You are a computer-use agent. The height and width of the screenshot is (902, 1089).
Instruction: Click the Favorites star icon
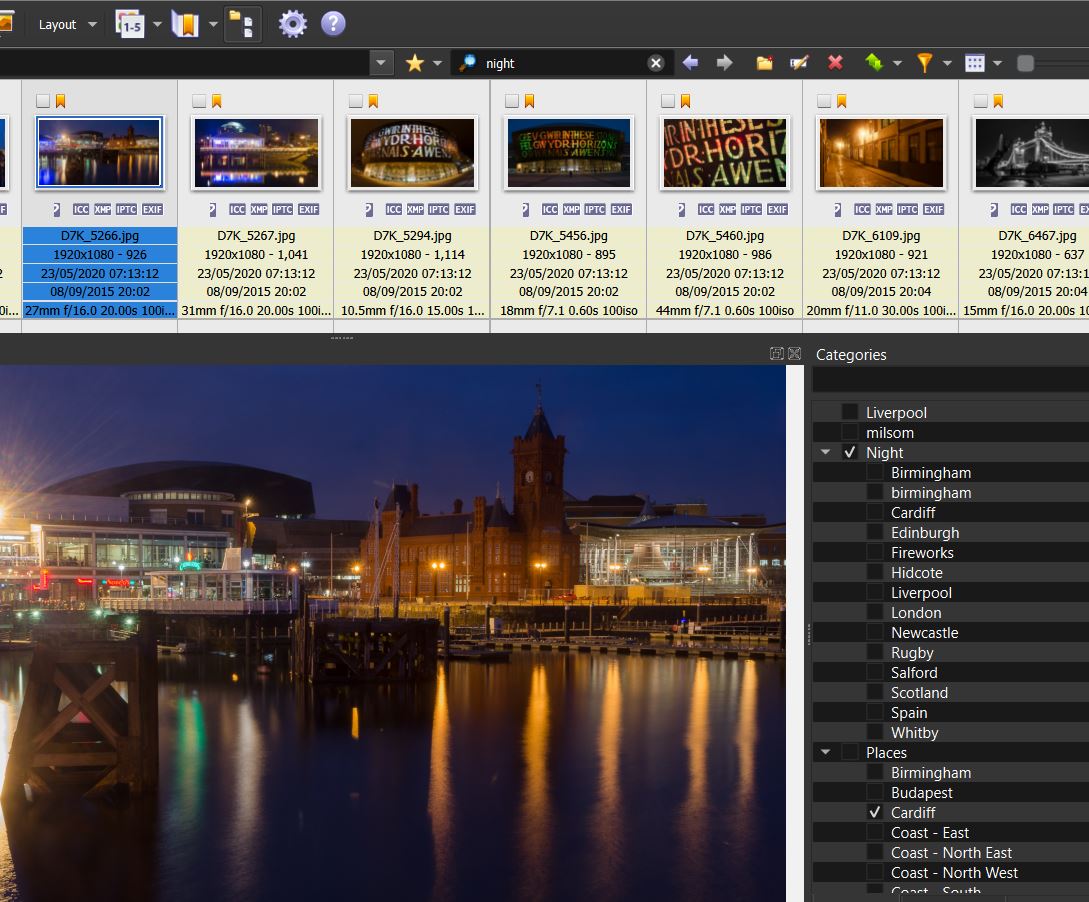(414, 63)
